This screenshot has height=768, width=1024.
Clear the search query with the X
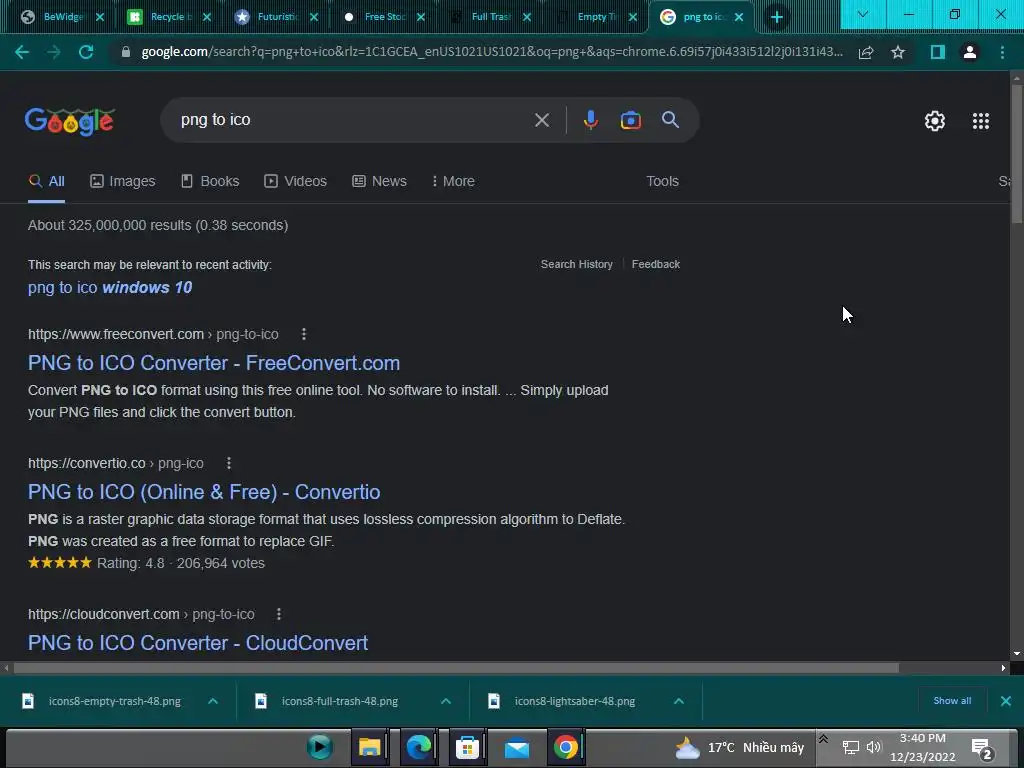pos(542,120)
